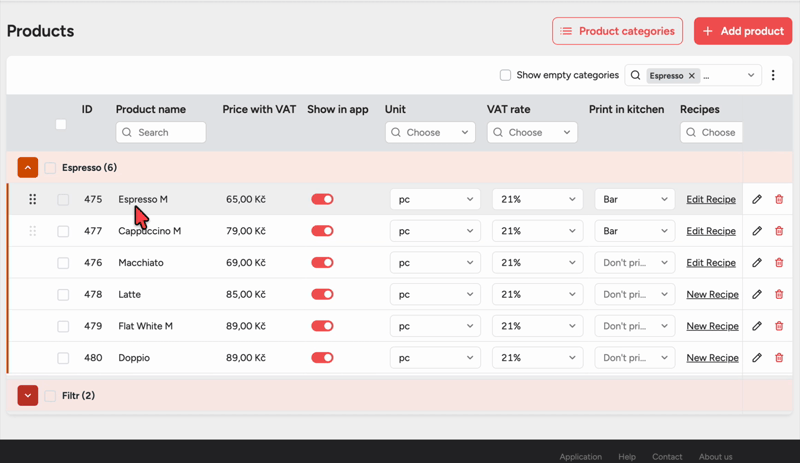Focus the Product name search field

point(161,132)
